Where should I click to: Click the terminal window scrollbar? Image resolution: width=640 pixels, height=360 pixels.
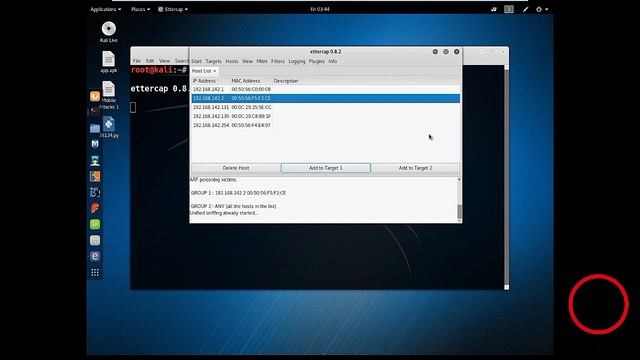(x=507, y=176)
